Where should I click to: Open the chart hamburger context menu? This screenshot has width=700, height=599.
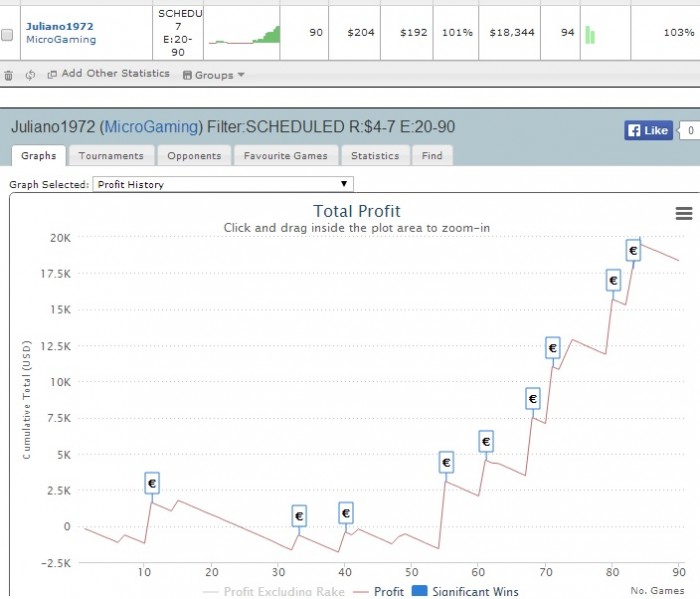coord(683,214)
